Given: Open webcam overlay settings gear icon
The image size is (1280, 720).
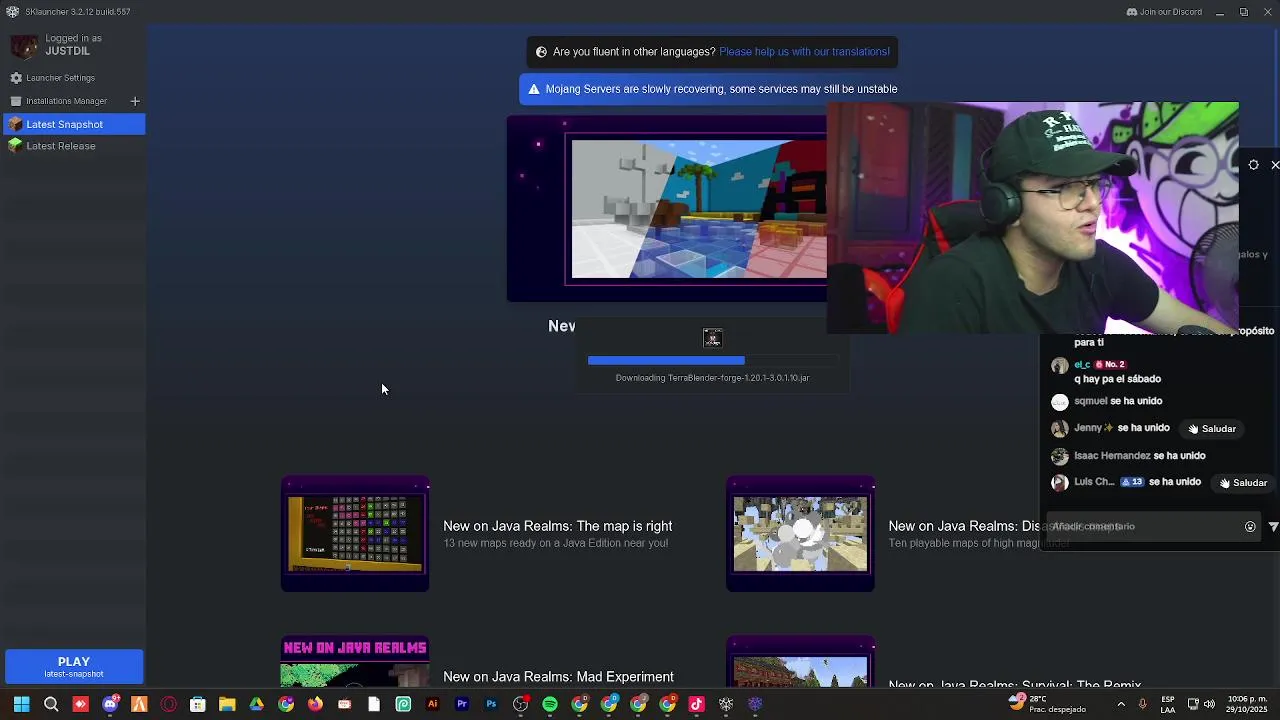Looking at the screenshot, I should click(x=1254, y=165).
